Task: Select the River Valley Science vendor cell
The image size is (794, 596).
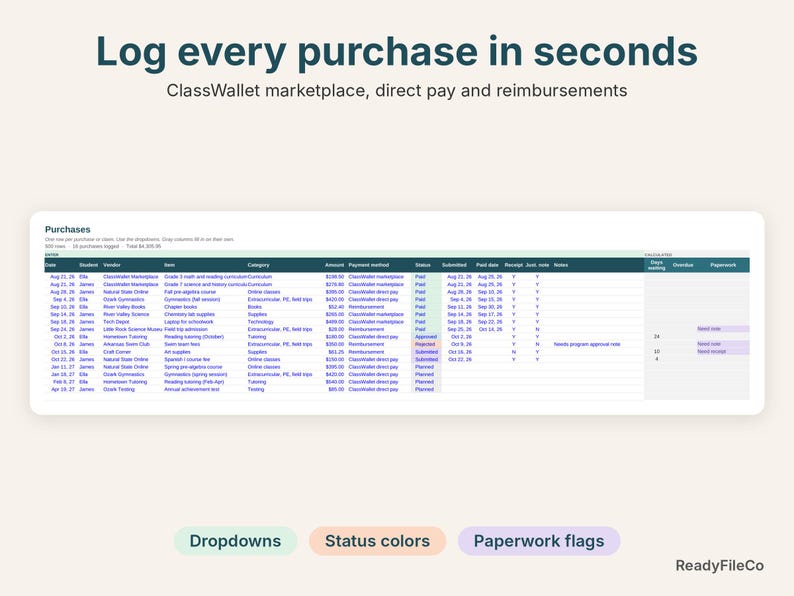Action: click(126, 314)
